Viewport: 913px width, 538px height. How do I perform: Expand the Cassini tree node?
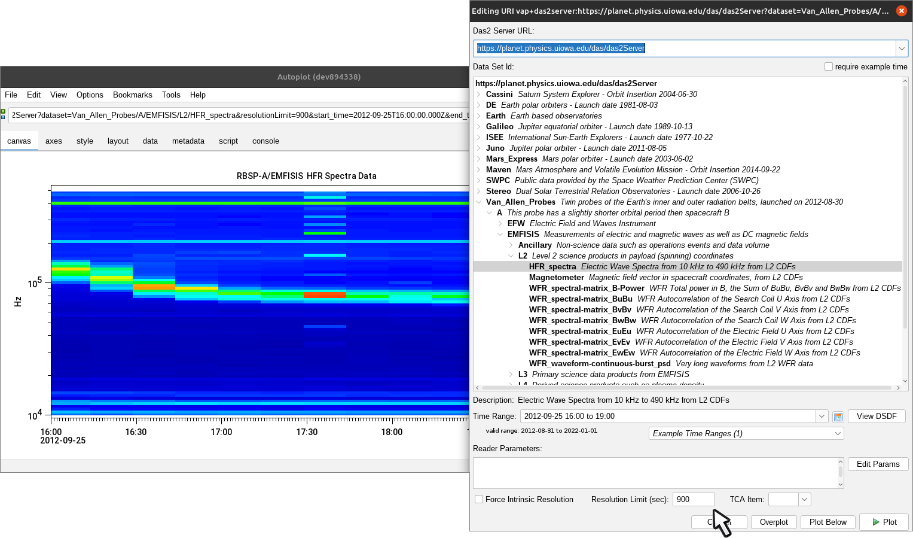click(478, 94)
